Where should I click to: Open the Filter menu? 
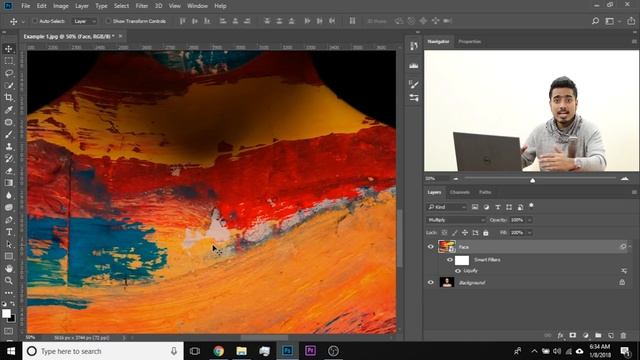142,6
